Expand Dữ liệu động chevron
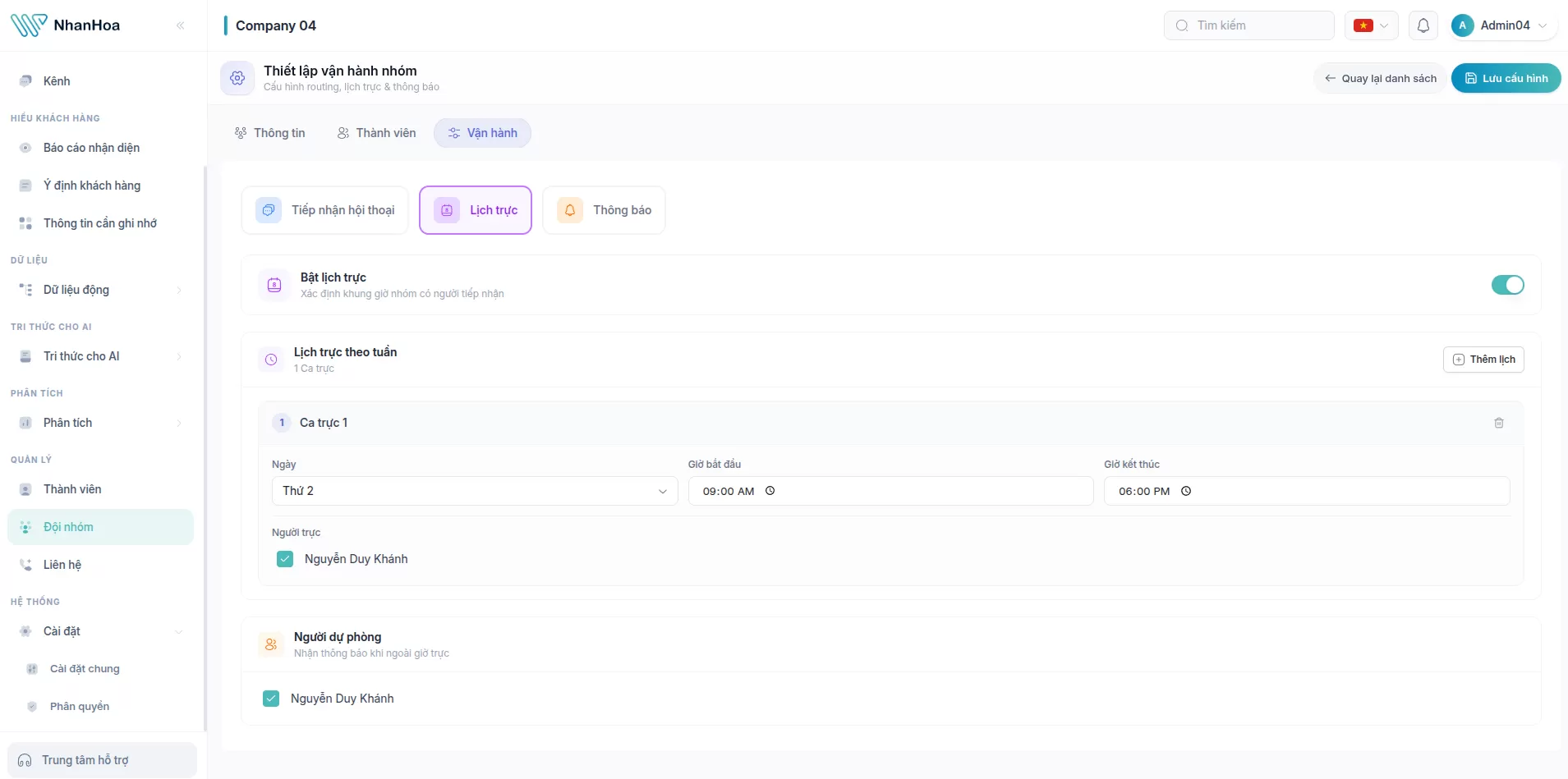The width and height of the screenshot is (1568, 779). click(179, 290)
